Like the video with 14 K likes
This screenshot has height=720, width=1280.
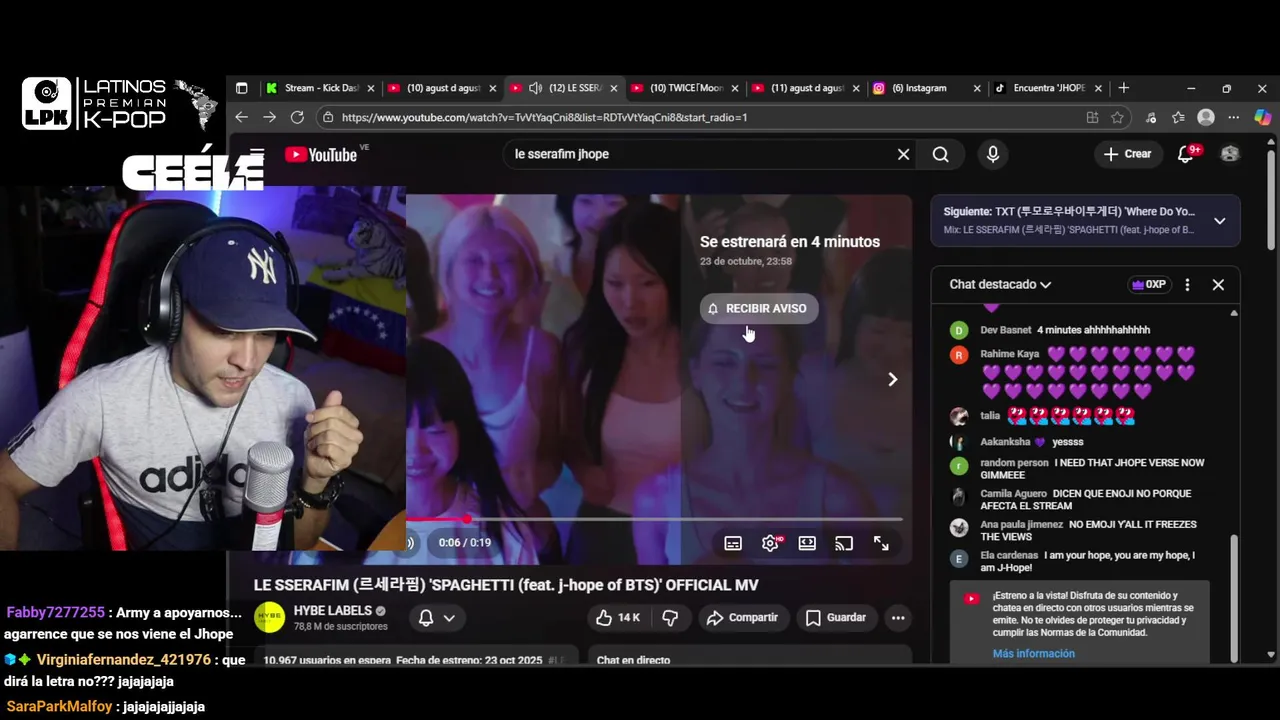click(x=618, y=617)
